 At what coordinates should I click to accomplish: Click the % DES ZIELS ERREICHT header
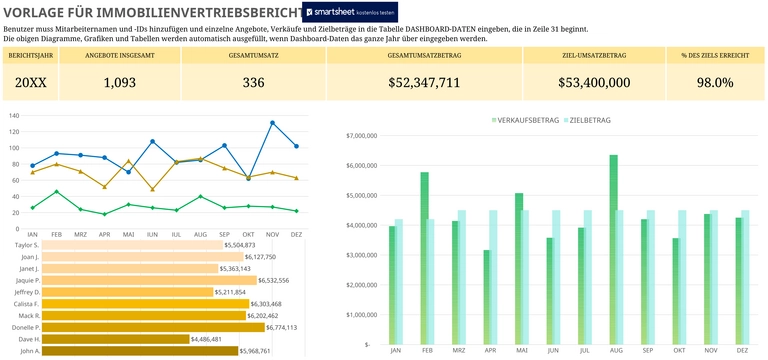(x=715, y=55)
